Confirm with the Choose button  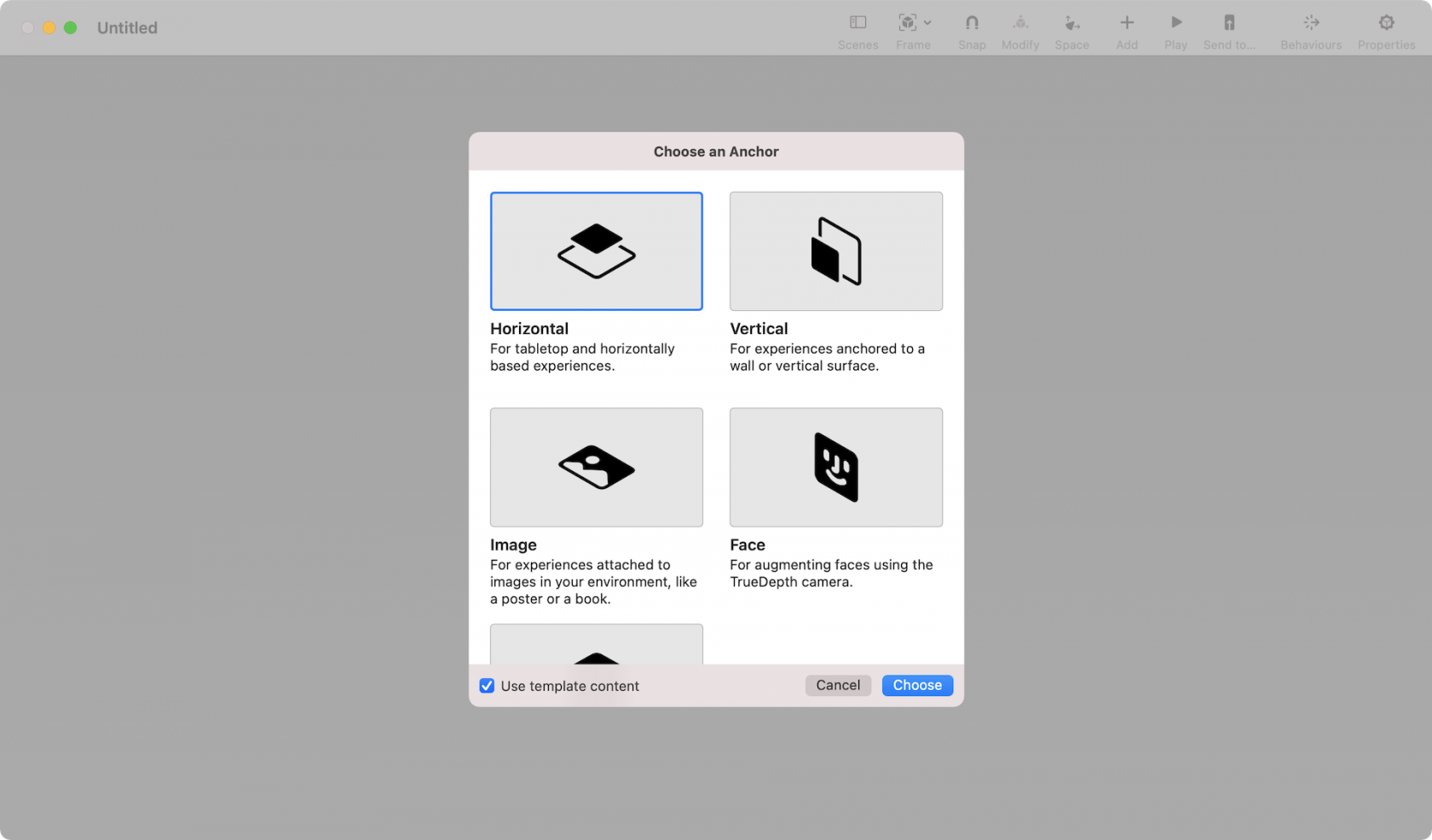click(917, 685)
